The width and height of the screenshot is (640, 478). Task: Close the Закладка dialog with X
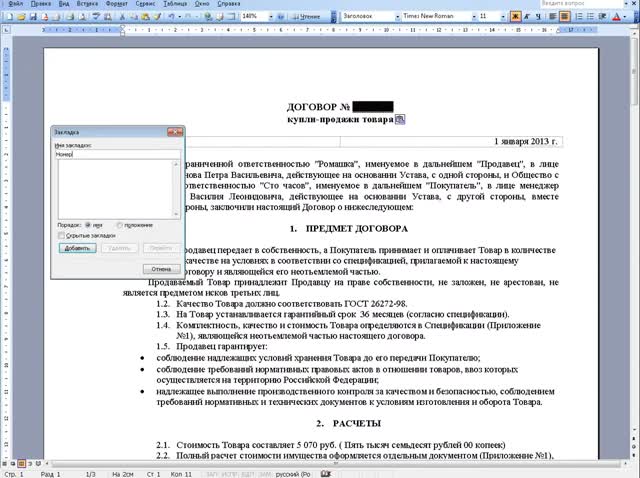(x=175, y=132)
